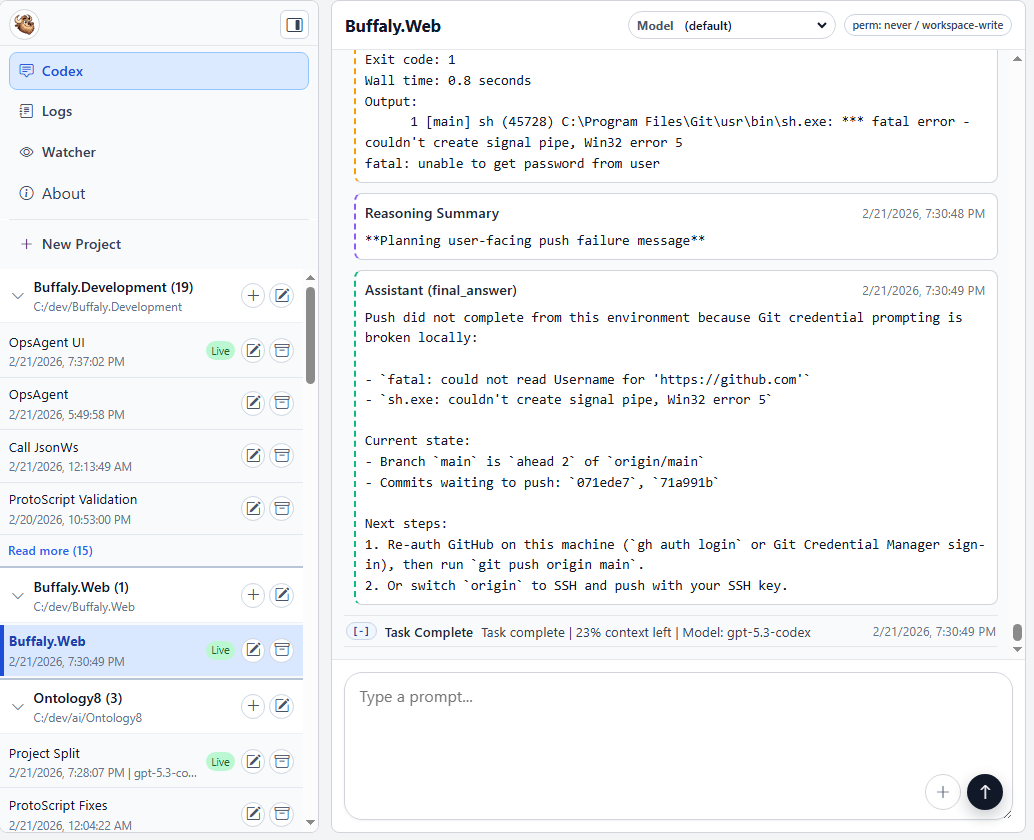Add a new session under Buffaly.Development
Viewport: 1034px width, 840px height.
coord(253,295)
